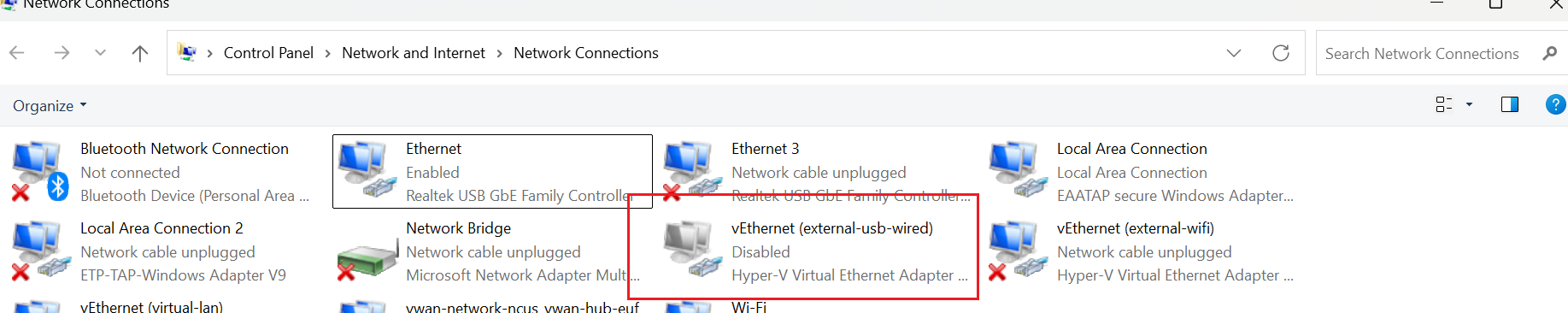
Task: Select the Local Area Connection adapter icon
Action: click(1018, 170)
